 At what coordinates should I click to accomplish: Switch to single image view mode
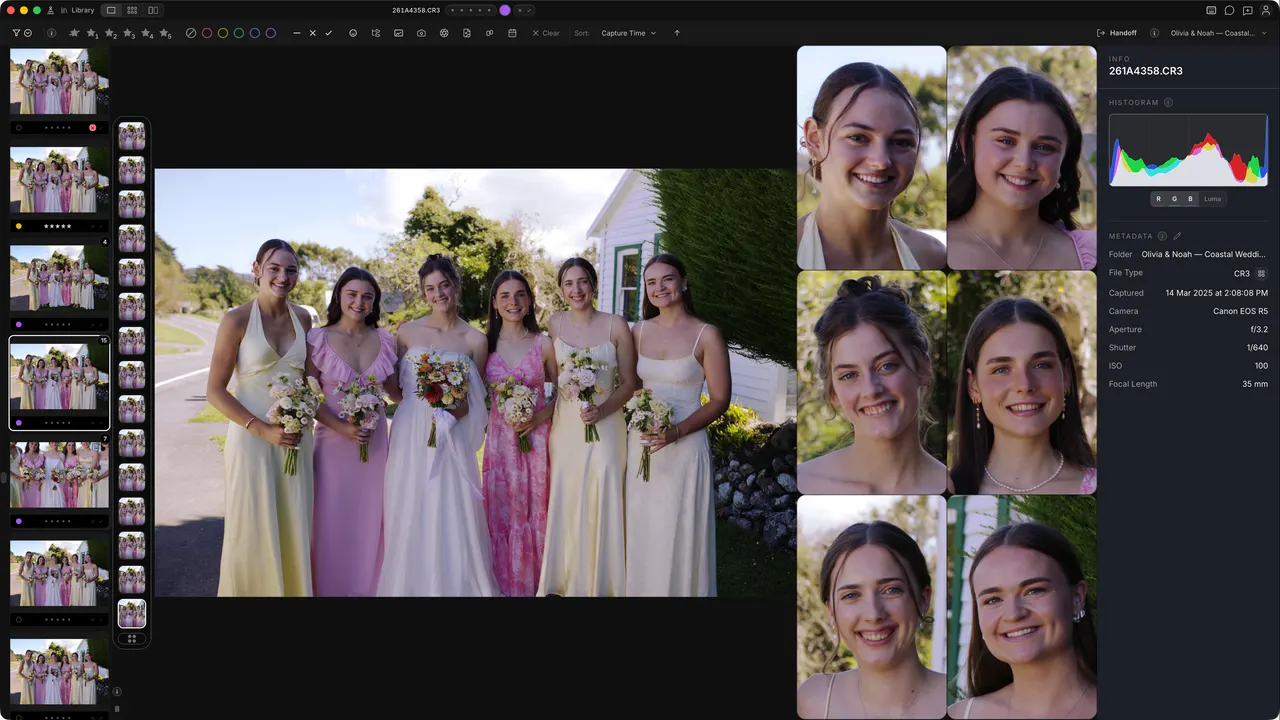tap(110, 10)
